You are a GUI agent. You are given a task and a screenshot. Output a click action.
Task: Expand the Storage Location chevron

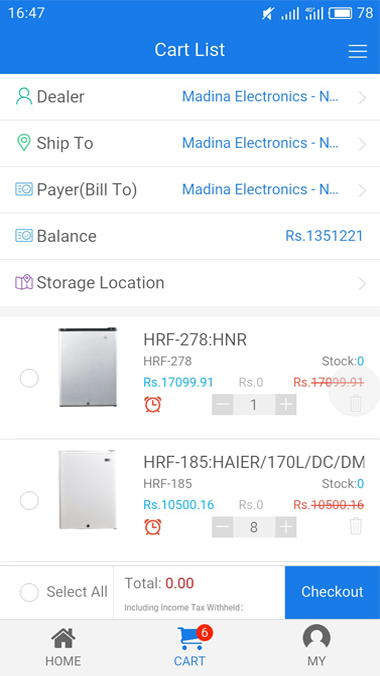[362, 284]
